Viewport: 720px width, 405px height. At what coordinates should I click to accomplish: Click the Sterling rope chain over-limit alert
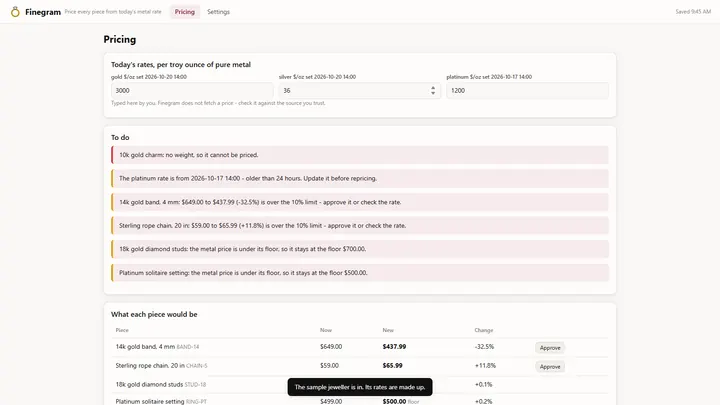click(x=360, y=225)
